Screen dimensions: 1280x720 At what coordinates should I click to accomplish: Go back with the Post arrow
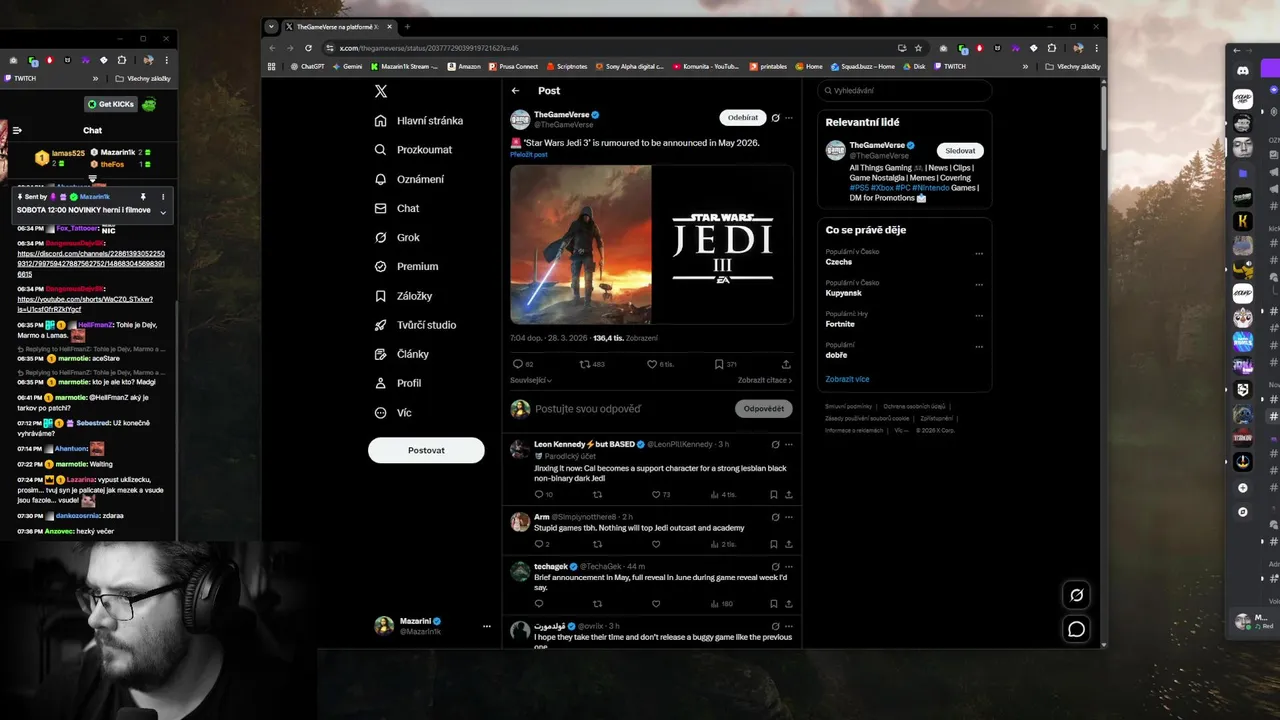tap(516, 90)
